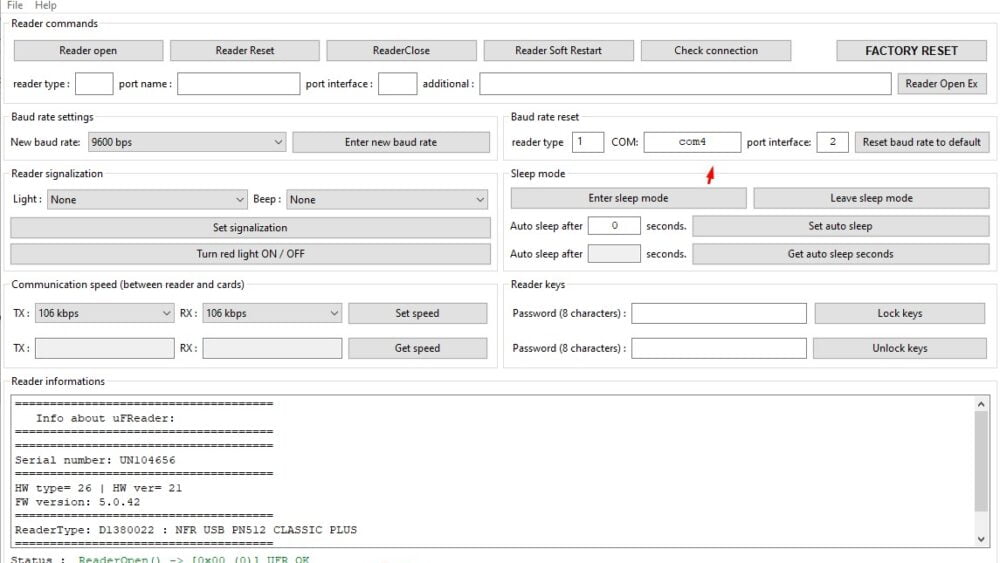Click the Reader open button
Viewport: 1000px width, 563px height.
click(x=88, y=50)
